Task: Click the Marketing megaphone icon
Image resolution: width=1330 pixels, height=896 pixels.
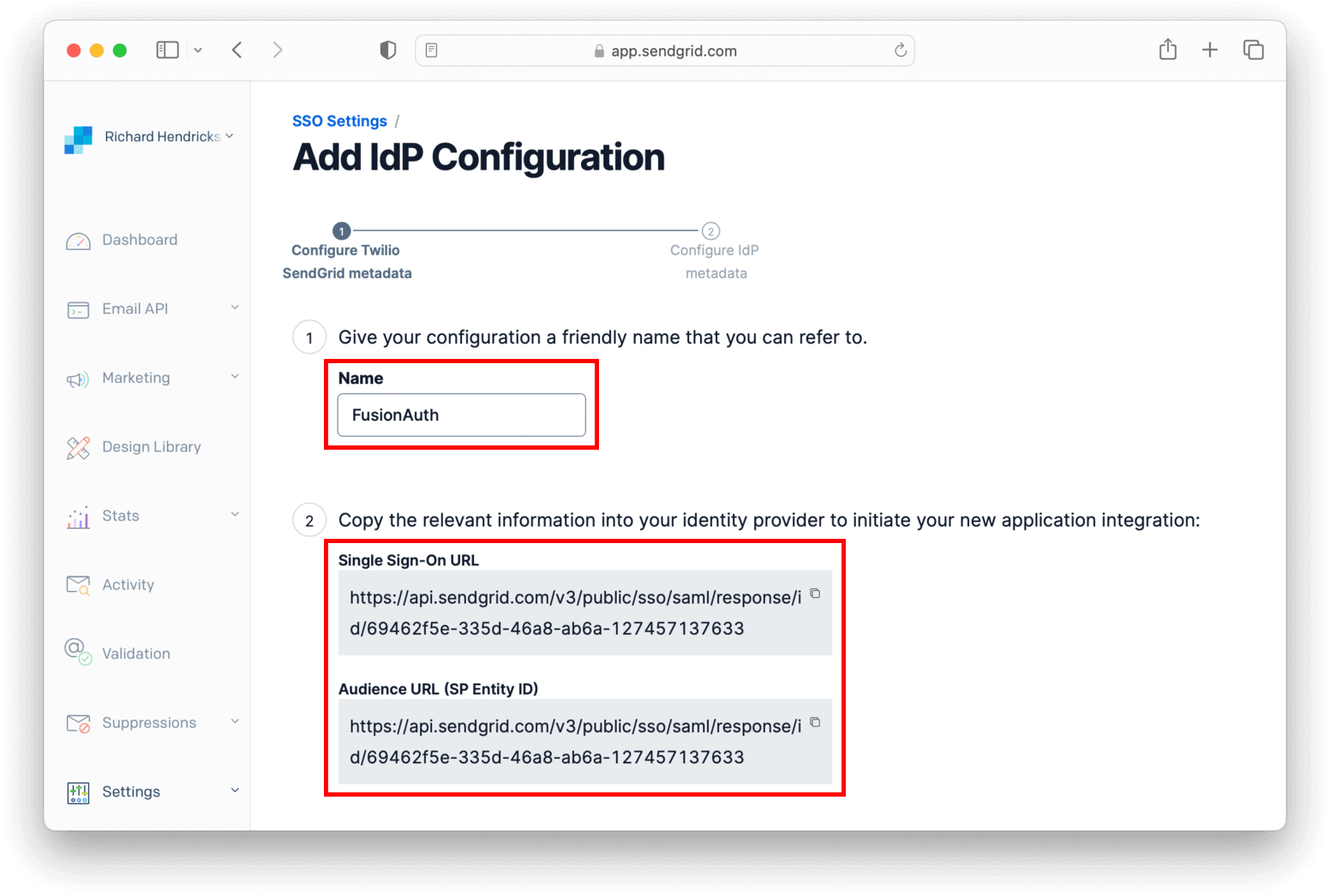Action: tap(78, 379)
